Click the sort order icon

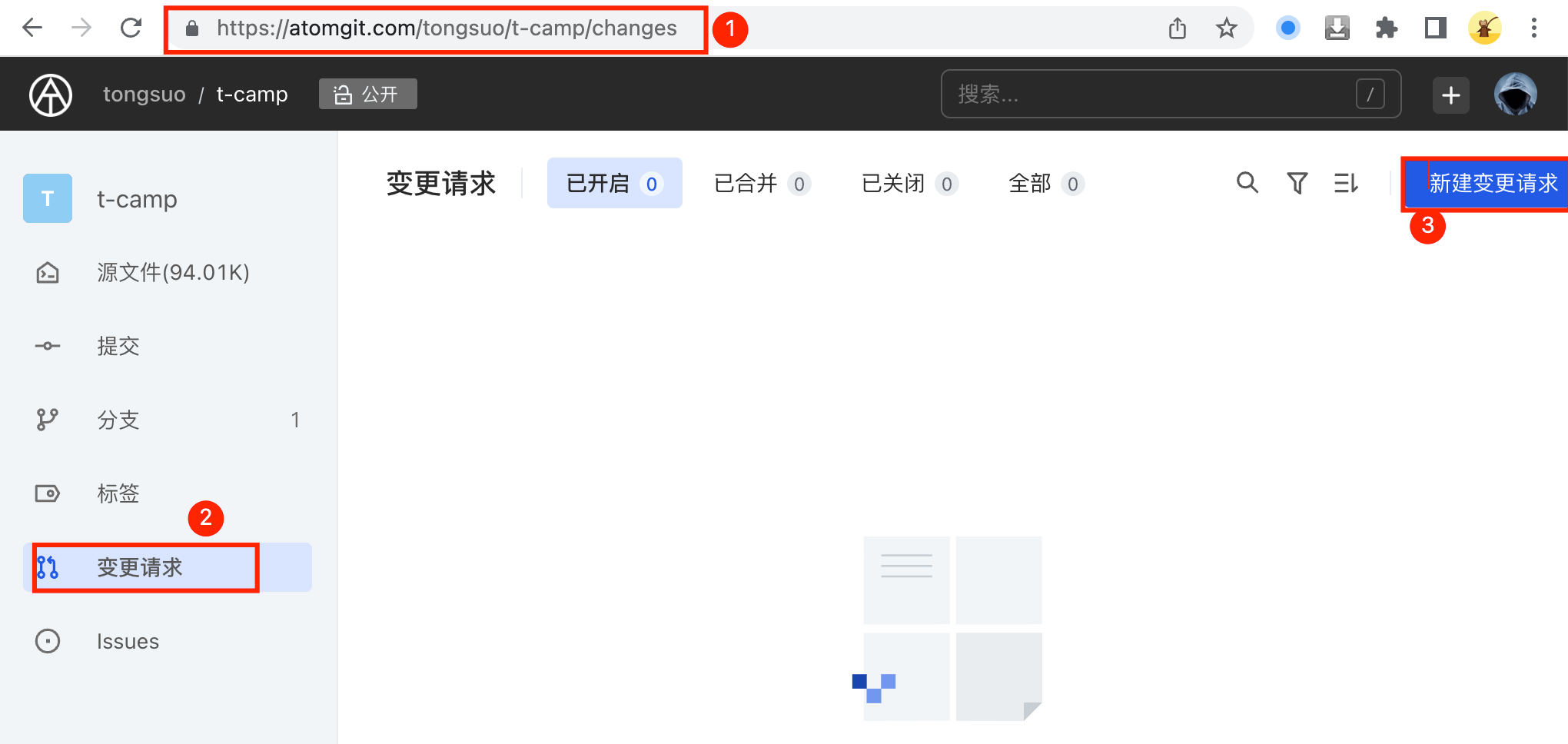[1346, 183]
